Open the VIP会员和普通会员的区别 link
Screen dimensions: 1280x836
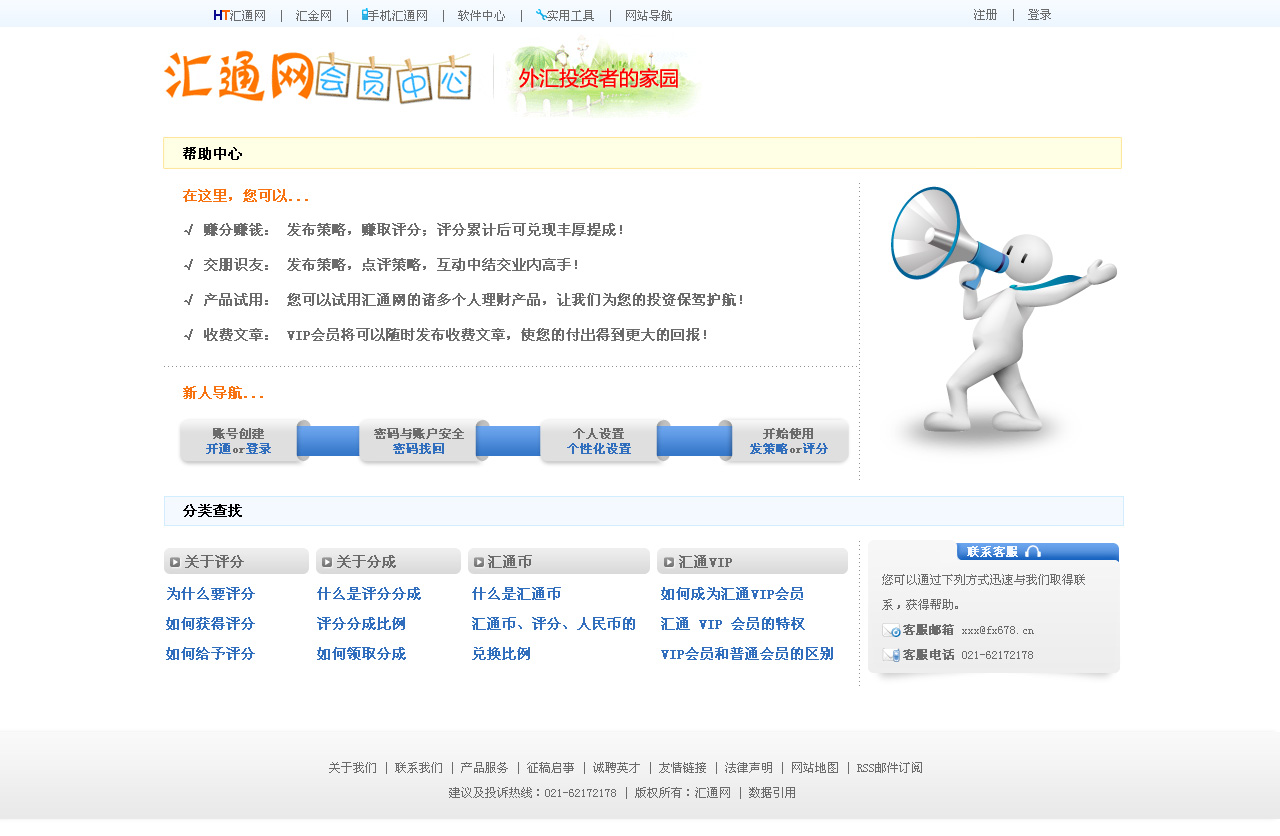point(747,654)
